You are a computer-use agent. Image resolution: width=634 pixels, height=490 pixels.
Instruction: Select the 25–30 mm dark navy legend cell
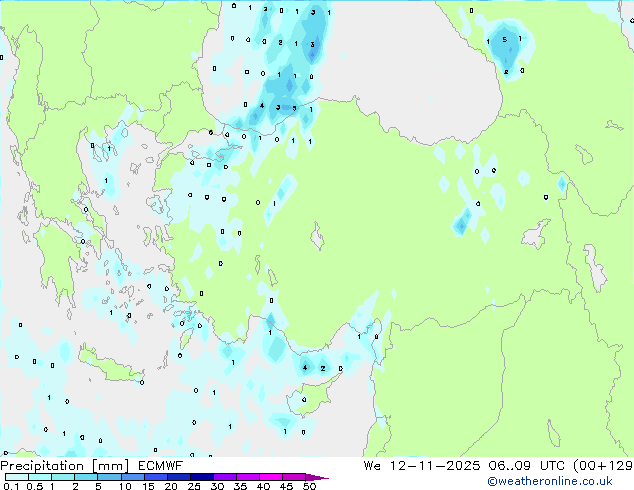pyautogui.click(x=202, y=477)
